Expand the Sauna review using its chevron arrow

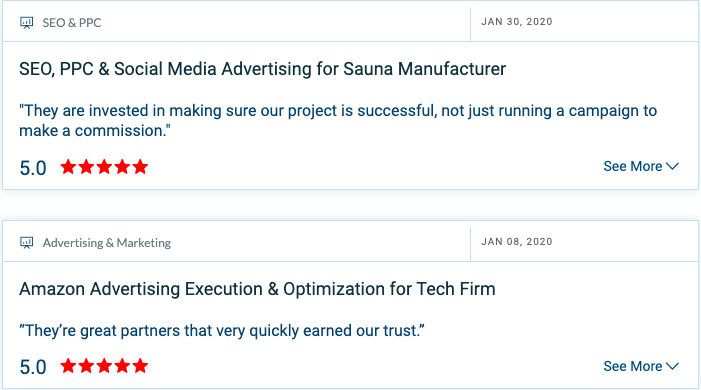pos(672,166)
